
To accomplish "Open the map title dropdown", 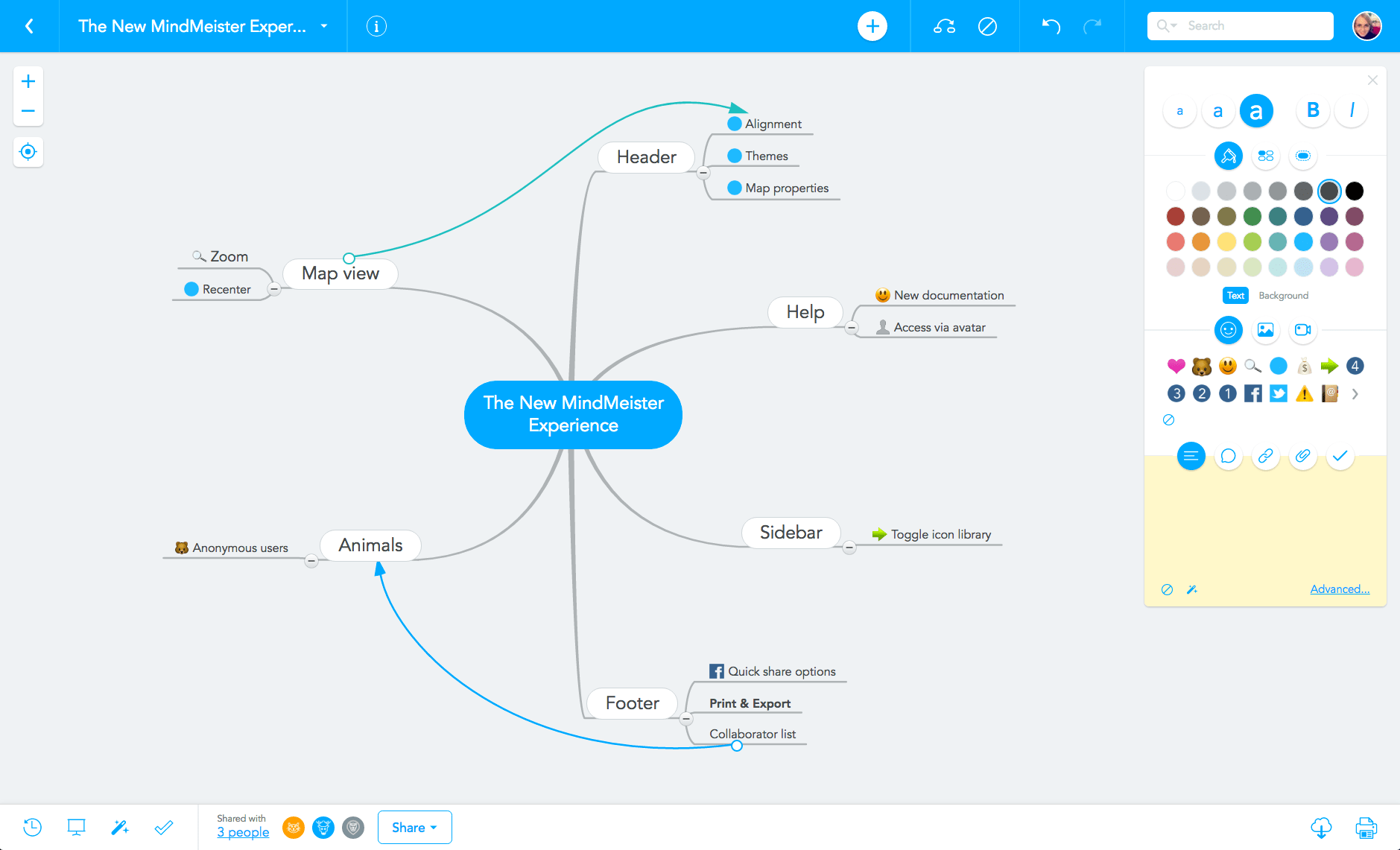I will 323,25.
